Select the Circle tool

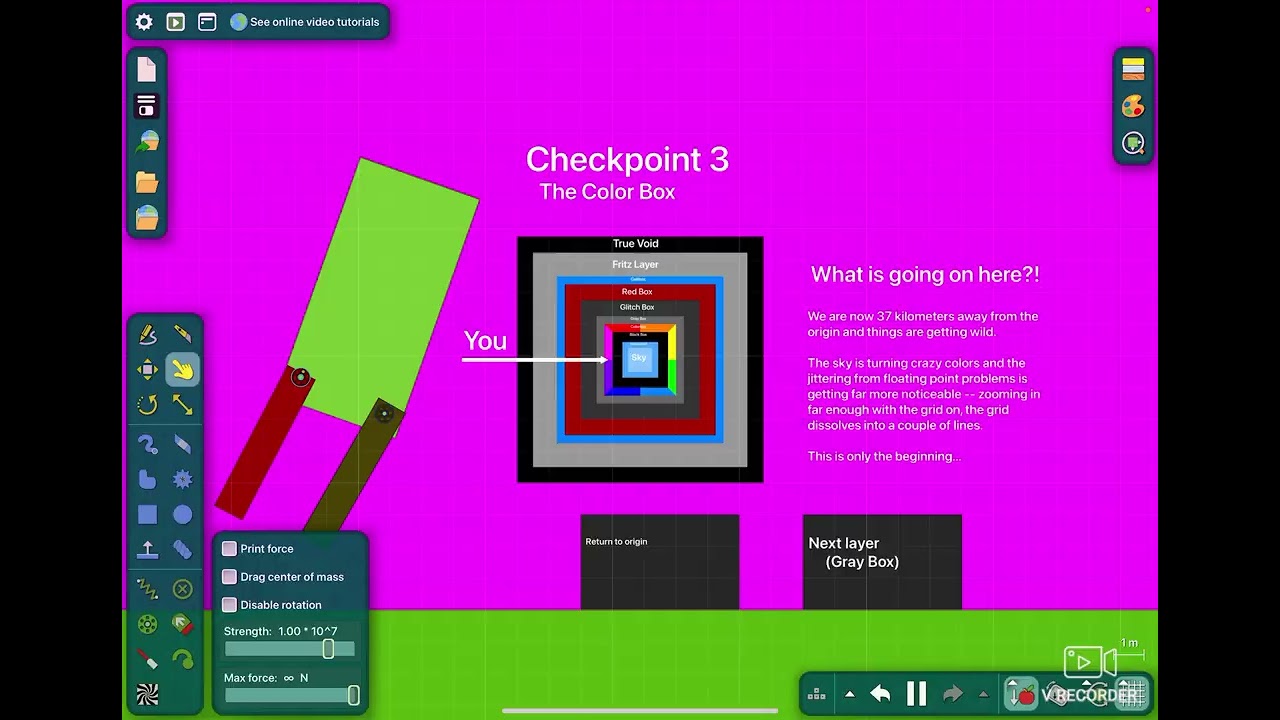pos(182,515)
